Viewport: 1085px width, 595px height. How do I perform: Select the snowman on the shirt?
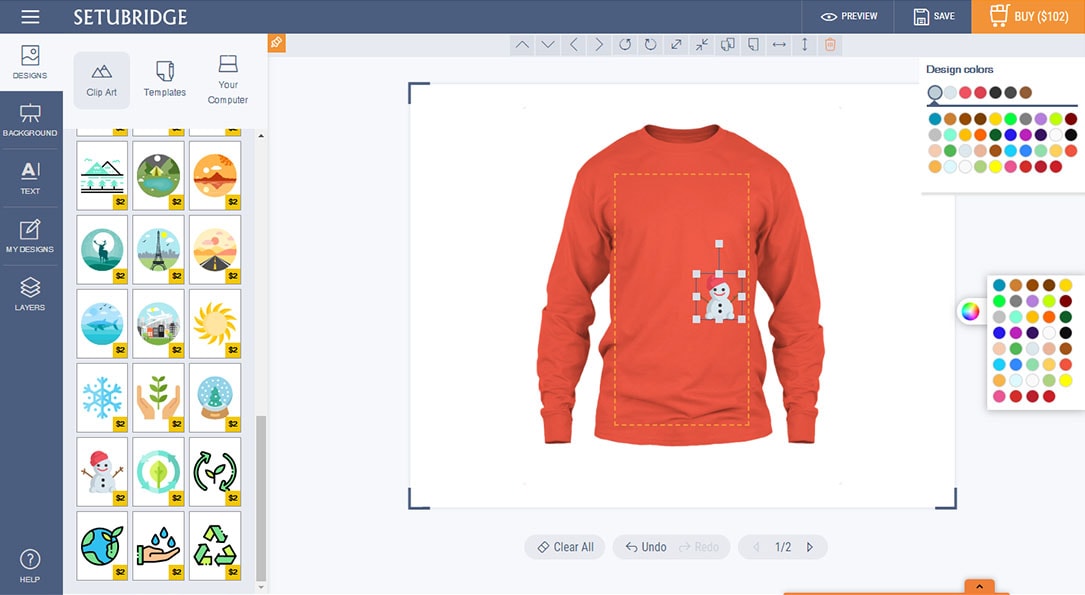point(719,298)
